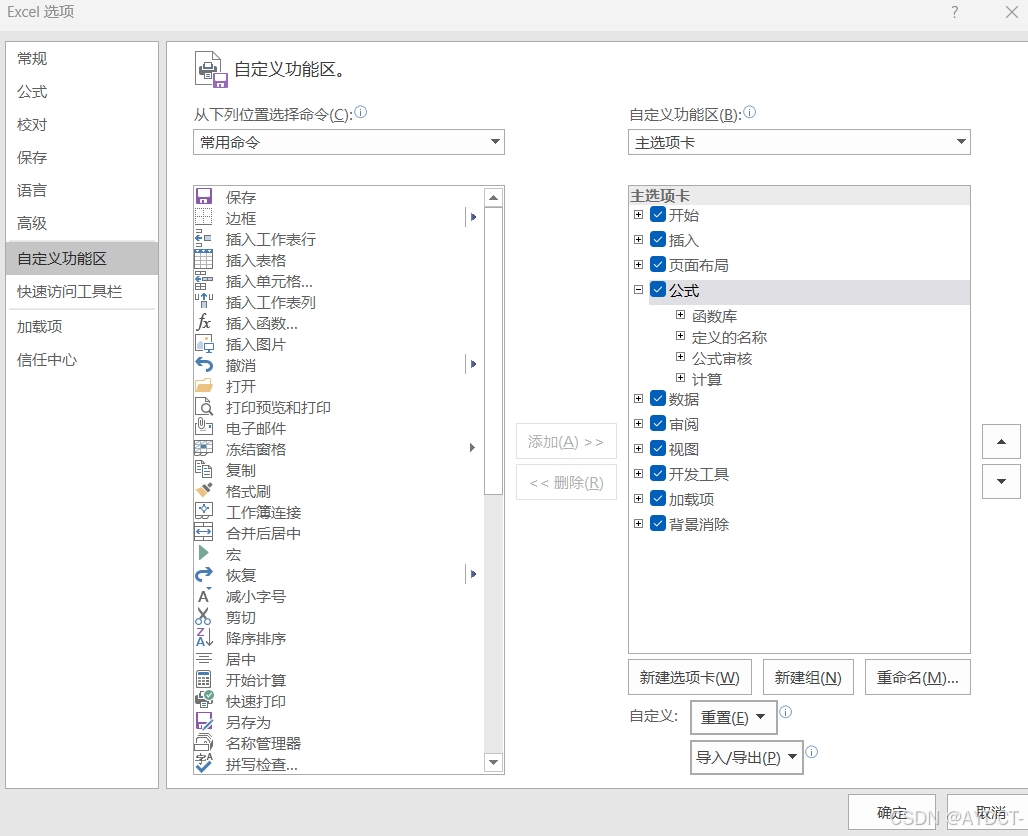This screenshot has width=1028, height=836.
Task: Collapse the 公式 tree node
Action: [x=639, y=289]
